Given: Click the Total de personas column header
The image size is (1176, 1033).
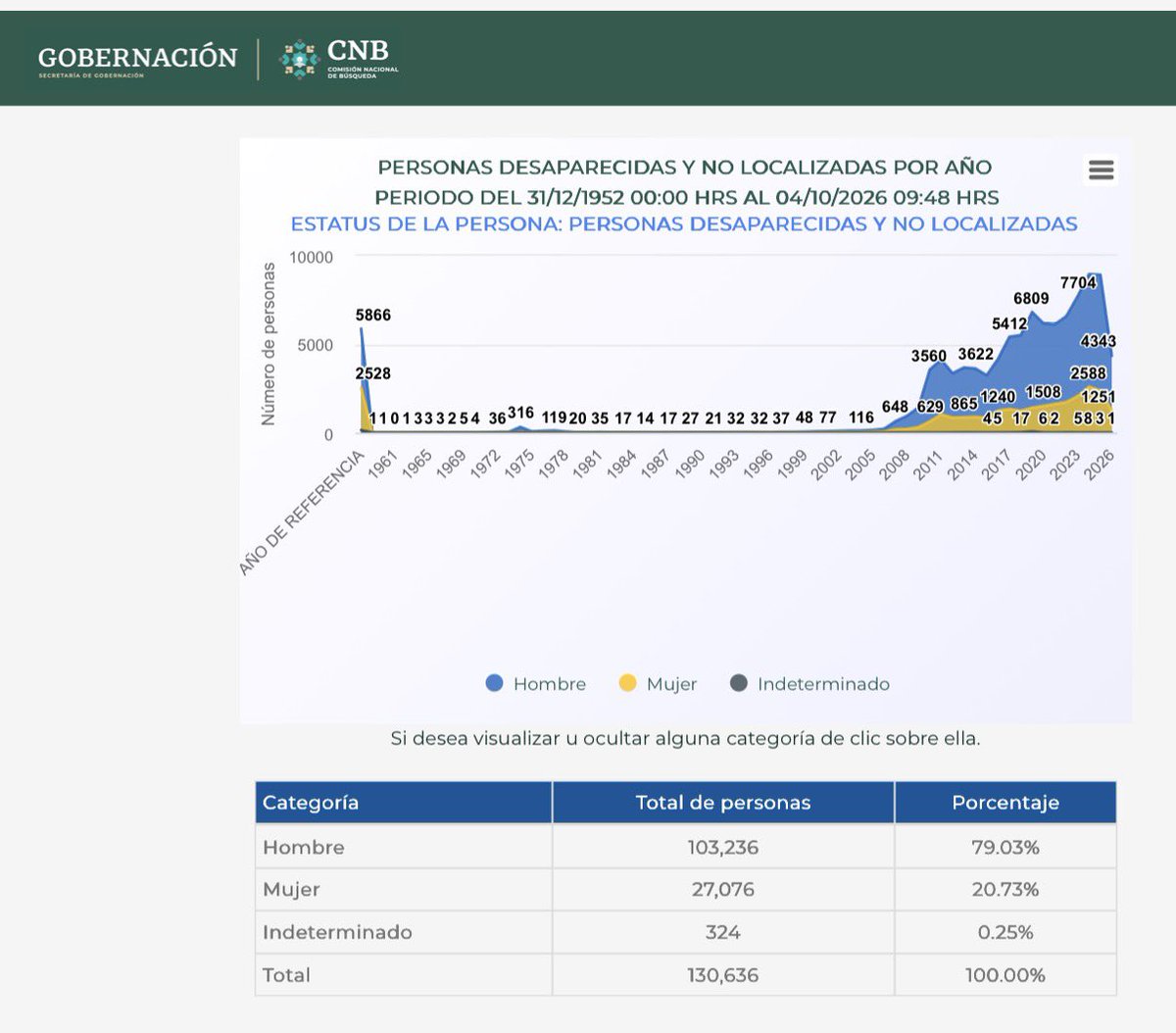Looking at the screenshot, I should (723, 803).
